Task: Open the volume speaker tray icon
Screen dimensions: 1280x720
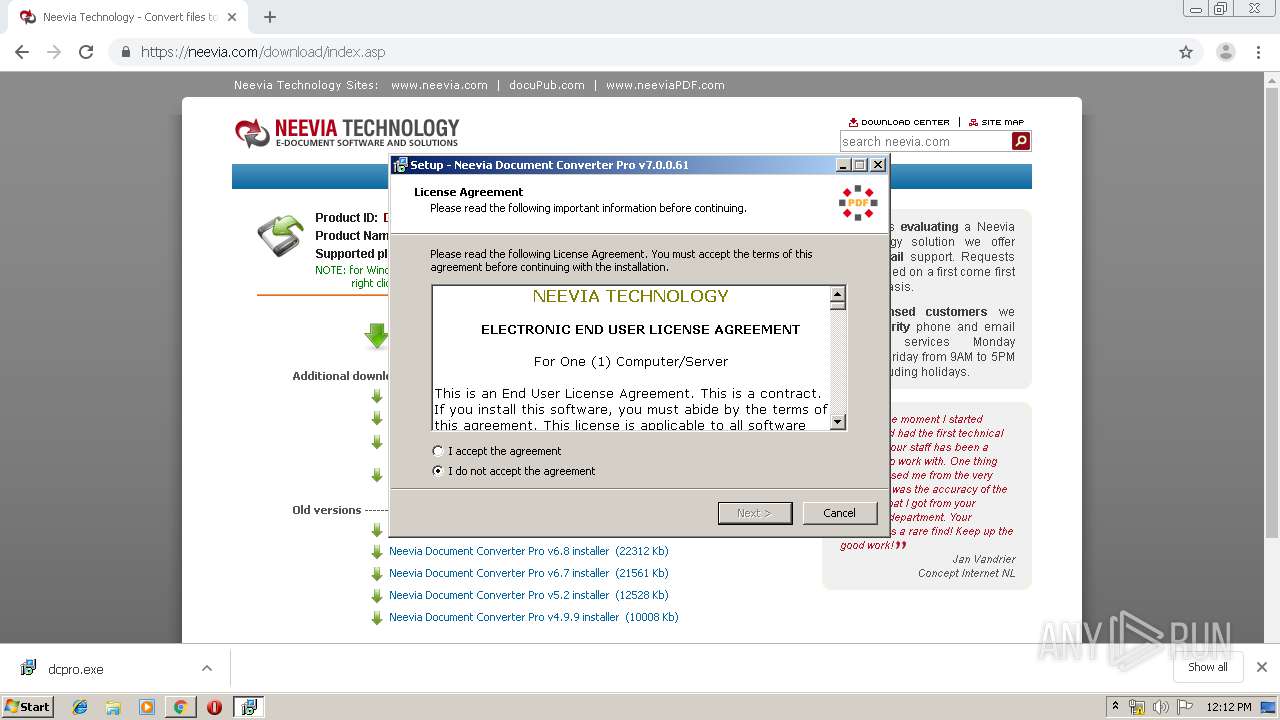Action: click(x=1160, y=707)
